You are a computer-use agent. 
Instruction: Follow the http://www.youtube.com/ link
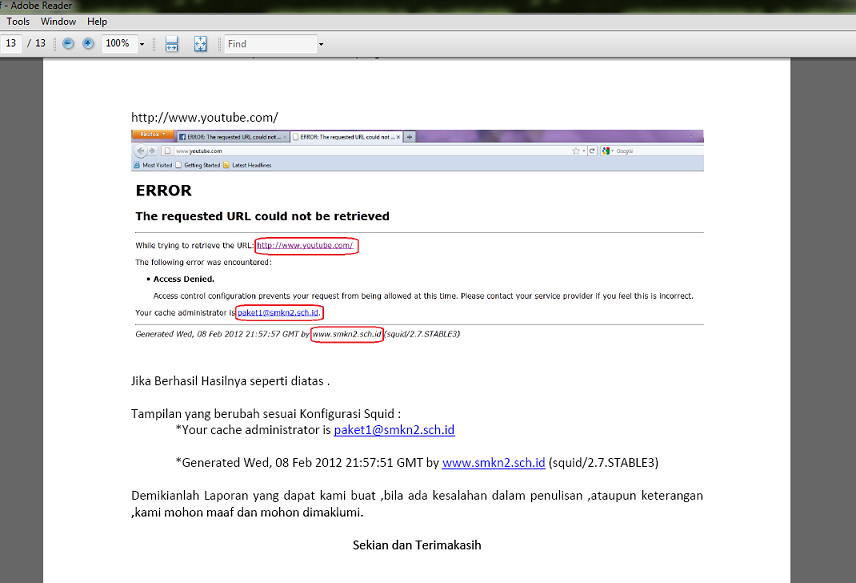pos(306,245)
